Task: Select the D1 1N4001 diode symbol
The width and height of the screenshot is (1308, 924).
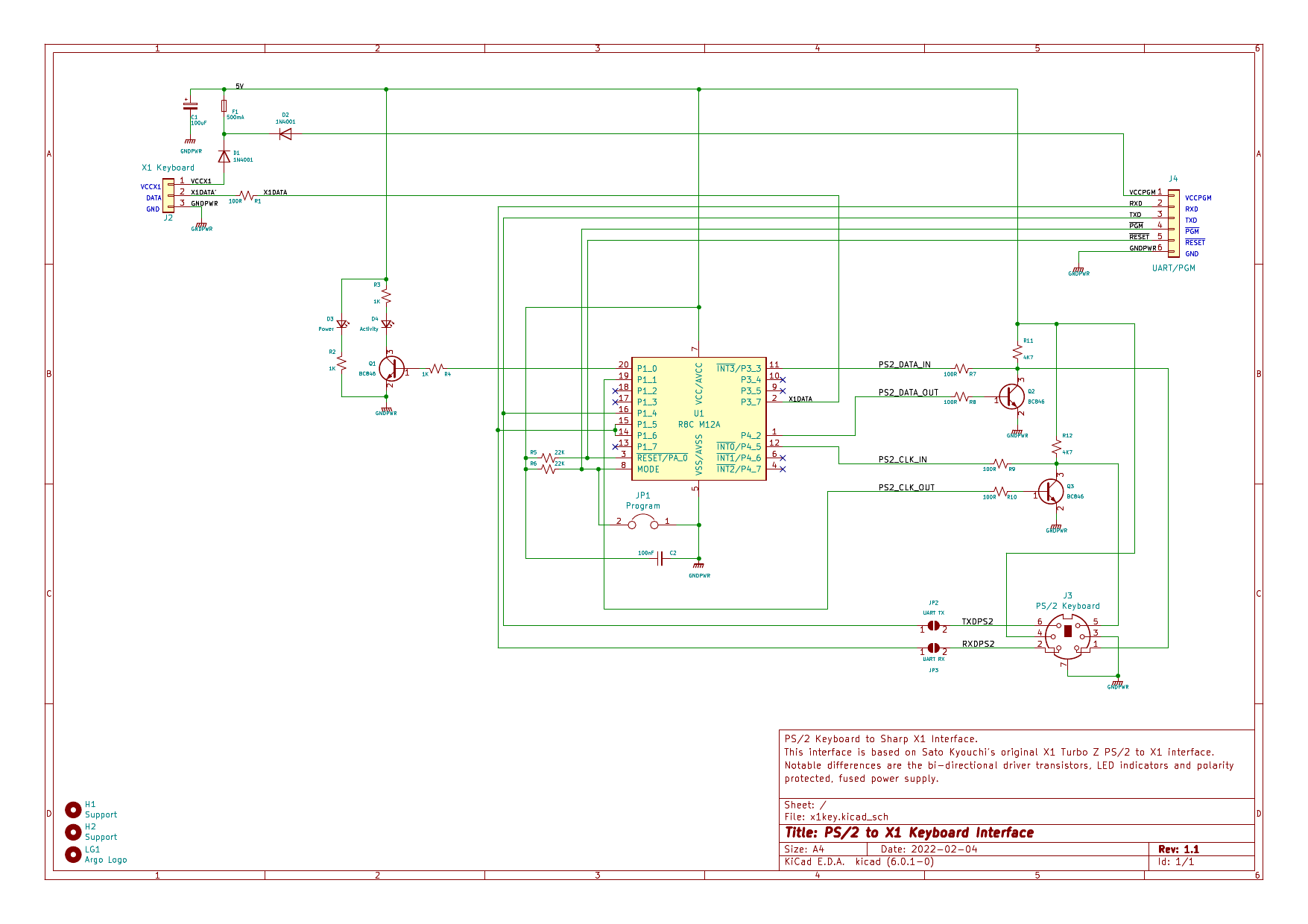Action: (224, 156)
